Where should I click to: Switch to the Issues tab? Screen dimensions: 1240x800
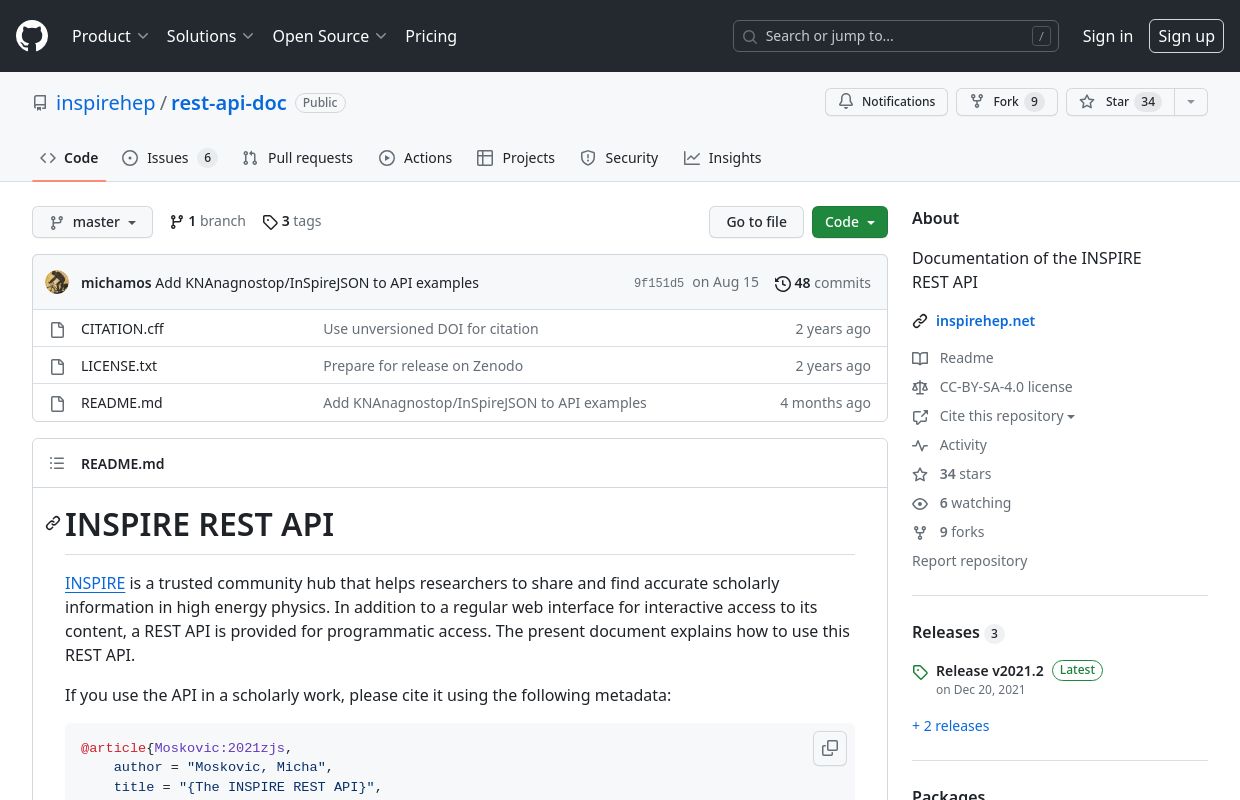coord(169,158)
